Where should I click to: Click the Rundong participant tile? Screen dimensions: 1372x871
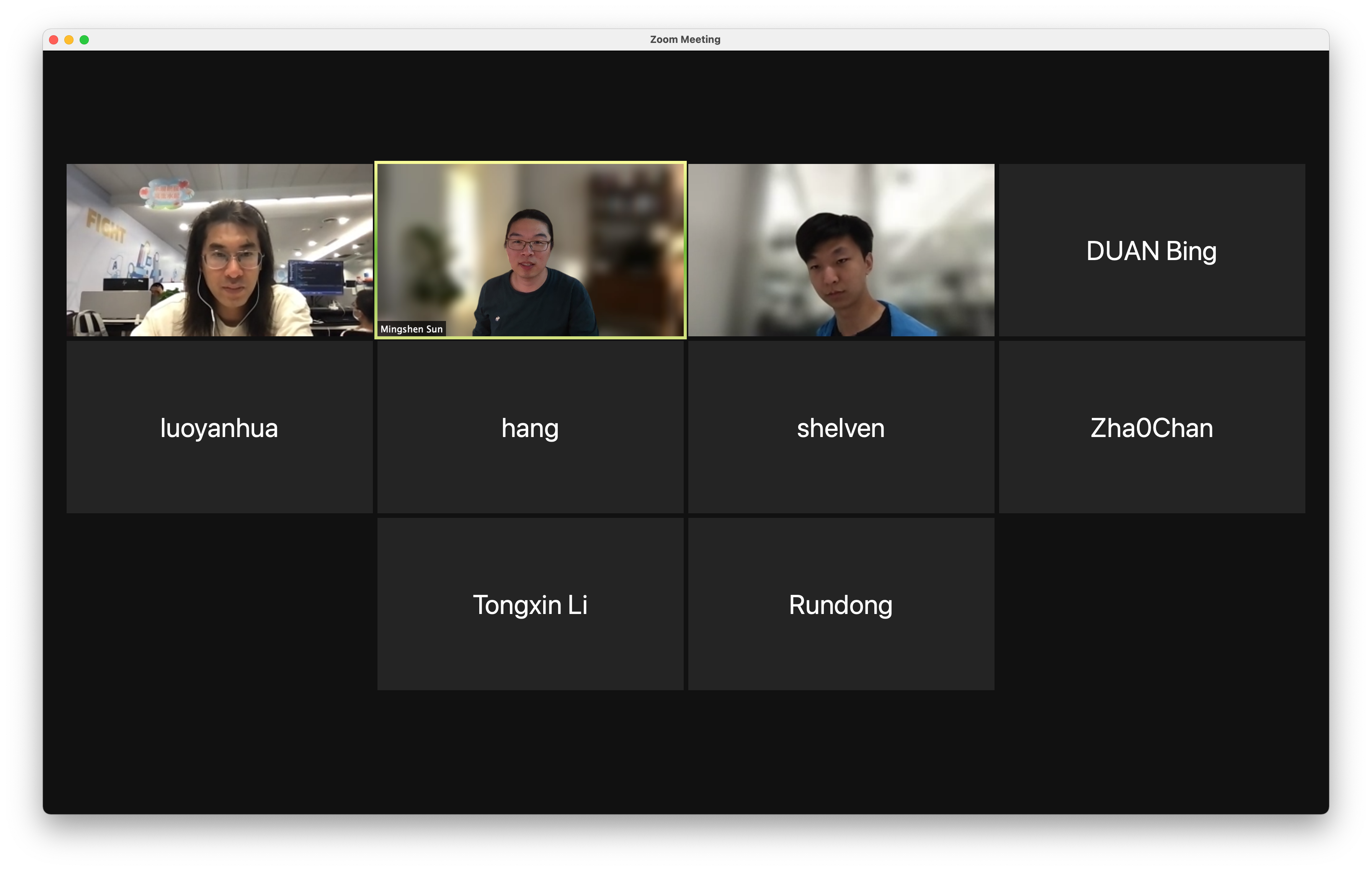pyautogui.click(x=840, y=604)
